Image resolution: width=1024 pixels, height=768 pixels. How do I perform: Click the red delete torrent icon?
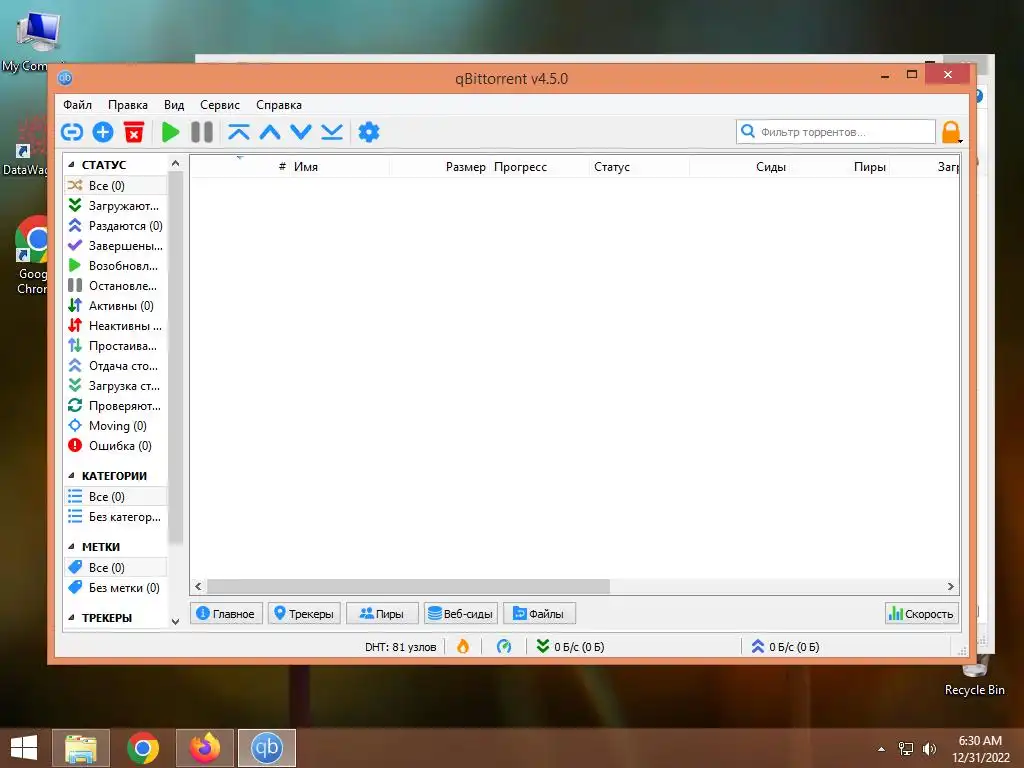coord(134,132)
